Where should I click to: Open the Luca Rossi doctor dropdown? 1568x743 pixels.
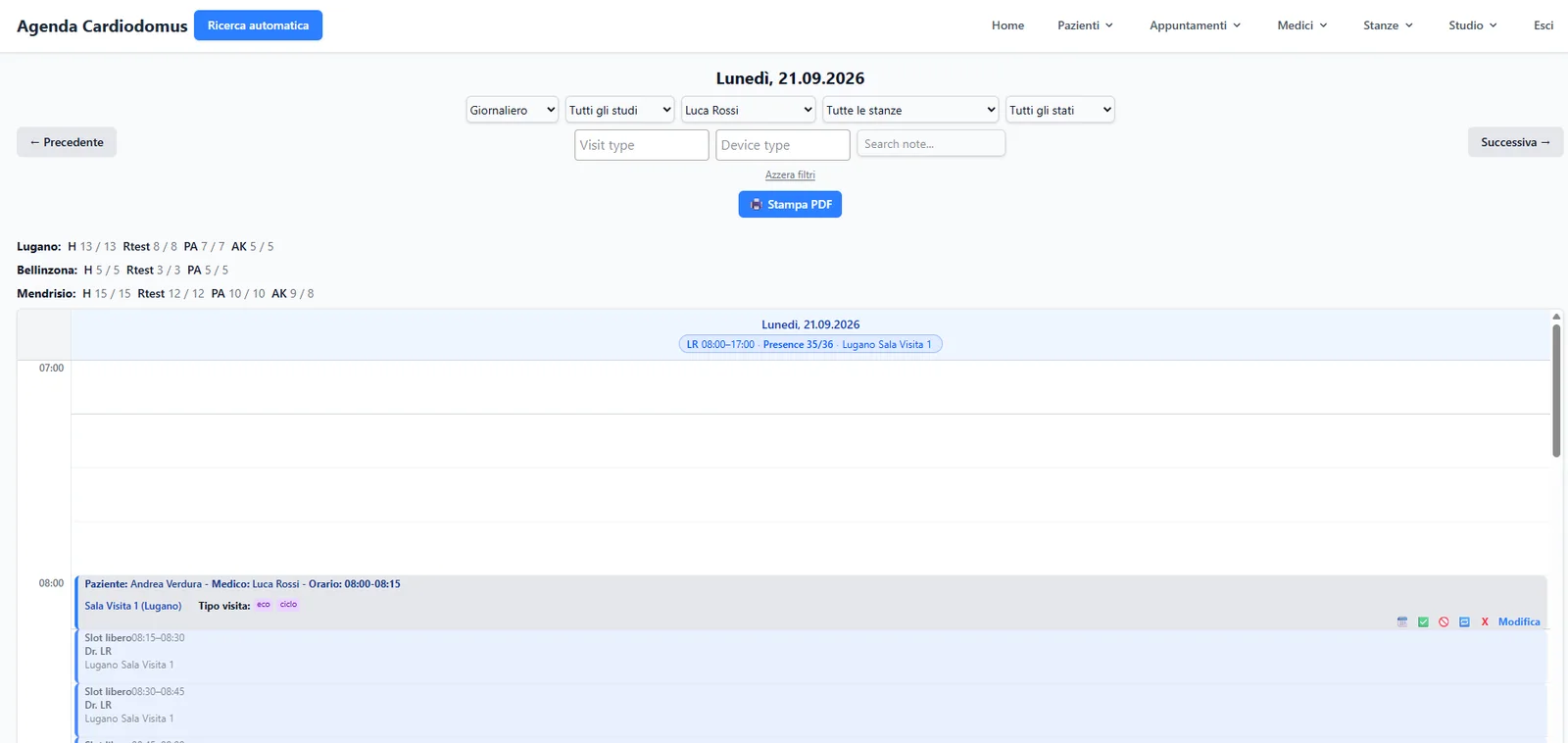(749, 110)
